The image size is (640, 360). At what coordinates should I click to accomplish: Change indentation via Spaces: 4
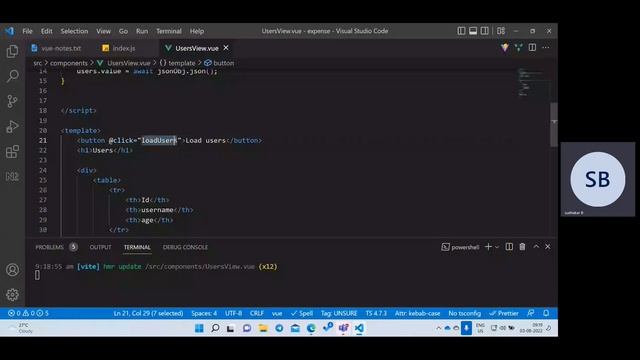coord(204,313)
